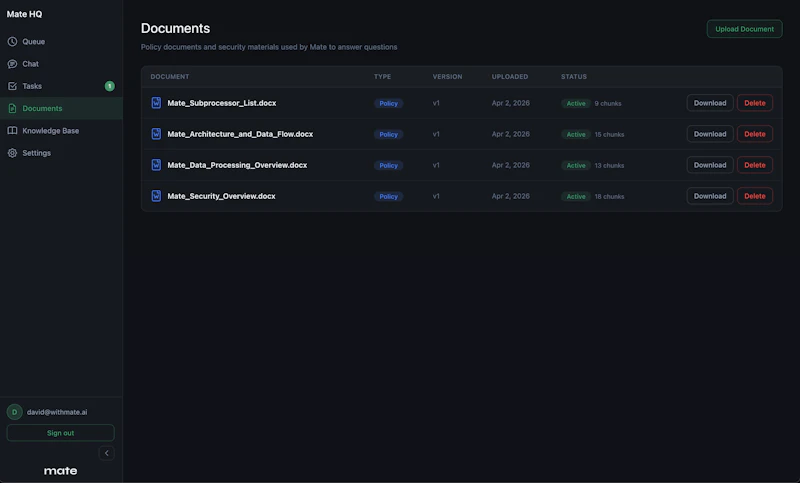Go to the Tasks page

(x=61, y=86)
